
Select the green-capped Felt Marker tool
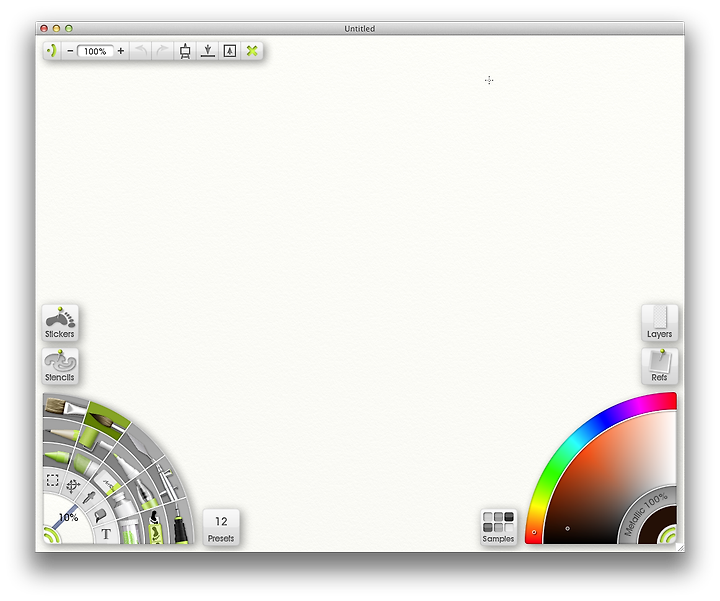85,463
